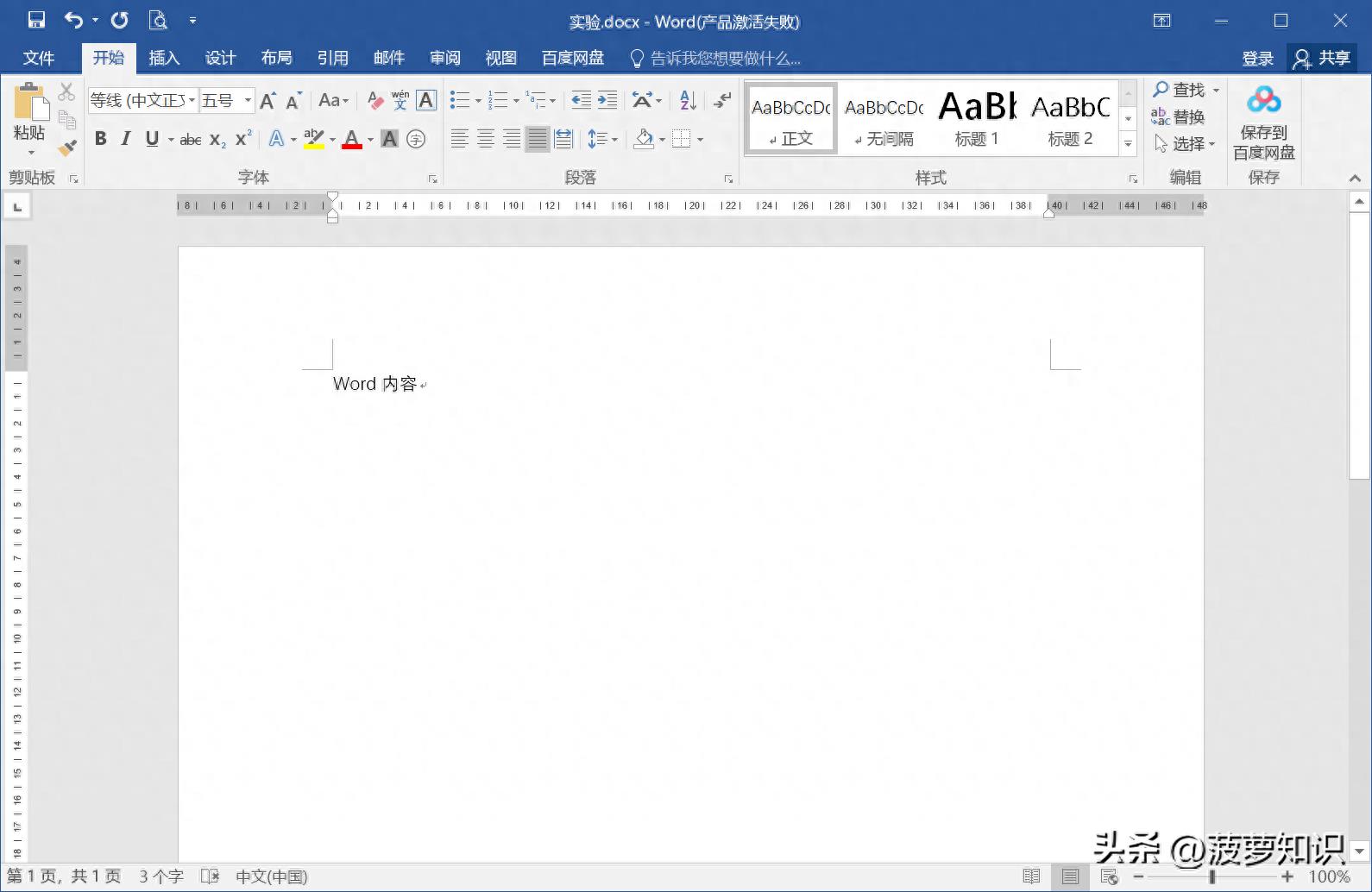Apply the 标题 1 style
The height and width of the screenshot is (892, 1372).
tap(977, 119)
